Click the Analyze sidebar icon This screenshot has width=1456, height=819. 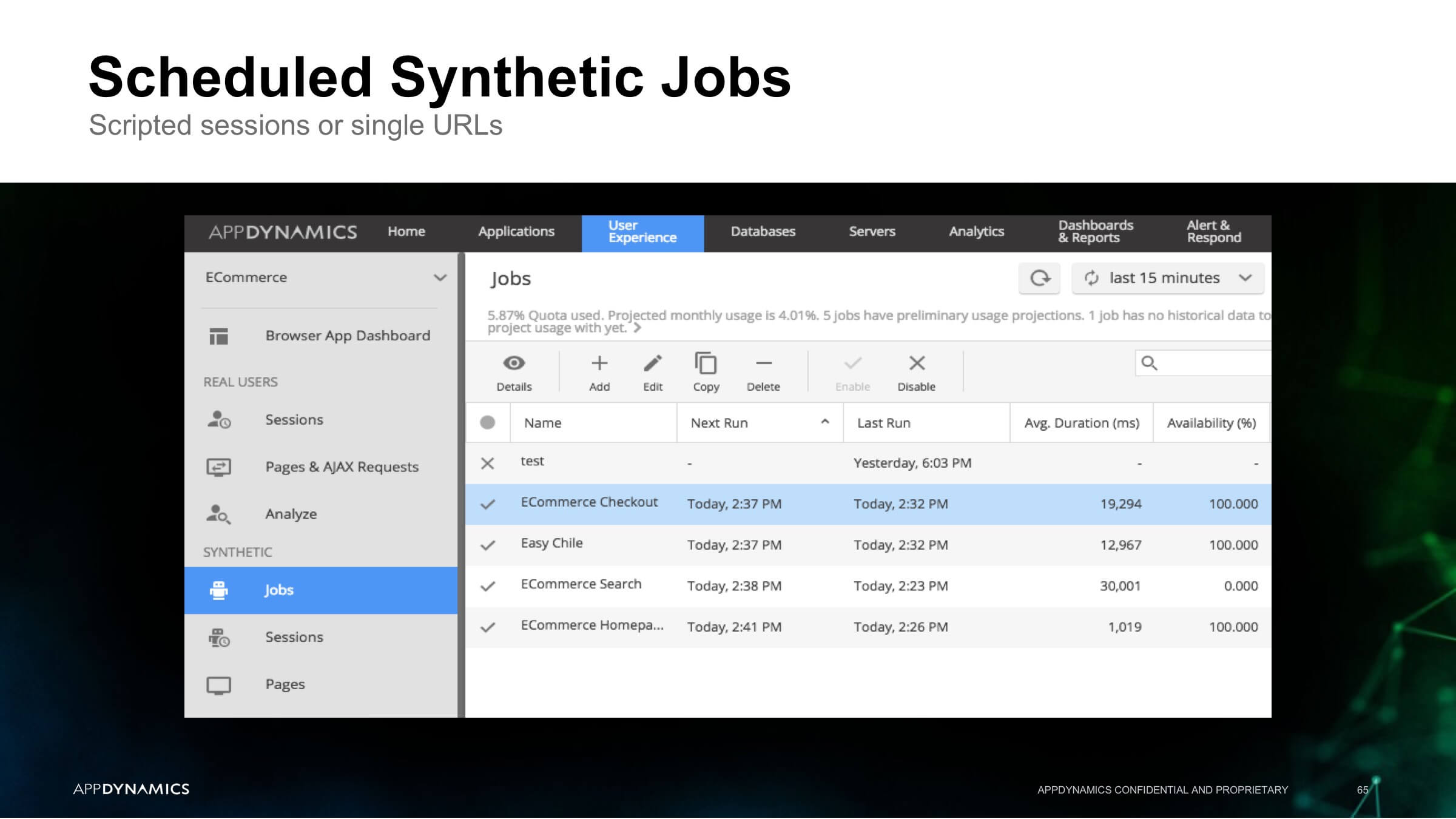(x=218, y=514)
